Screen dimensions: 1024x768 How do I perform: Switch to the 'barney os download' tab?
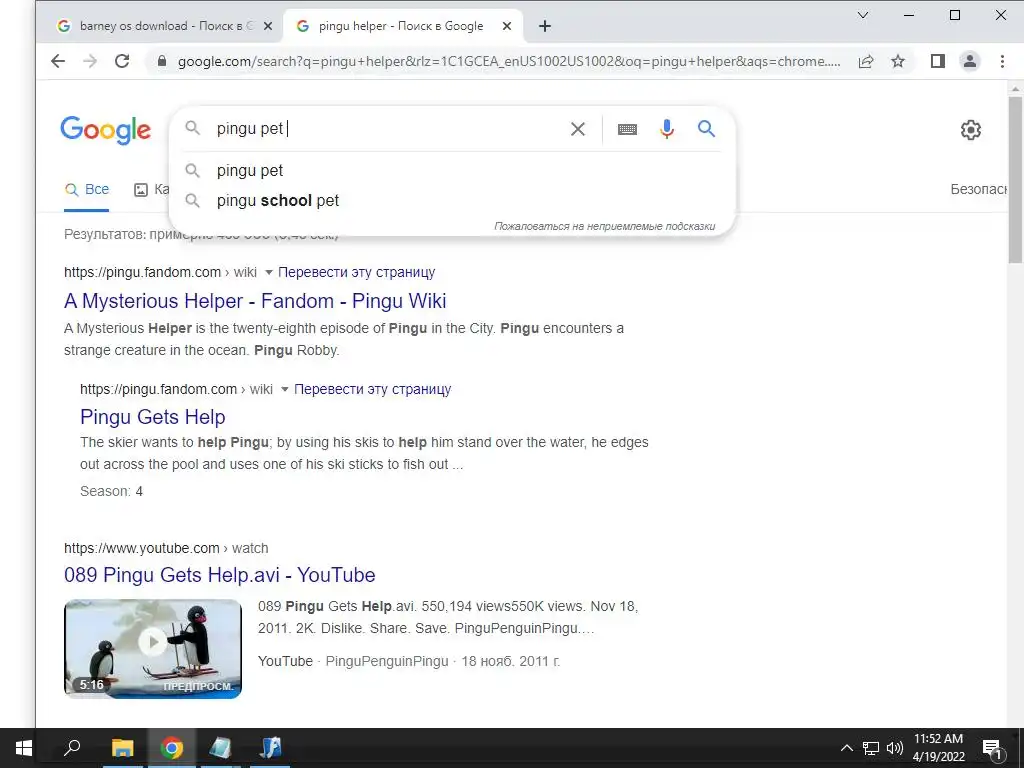point(165,26)
